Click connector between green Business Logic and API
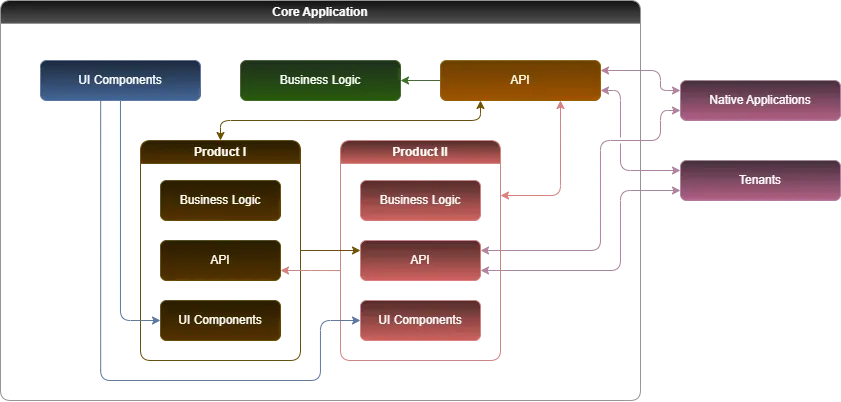 (x=421, y=80)
